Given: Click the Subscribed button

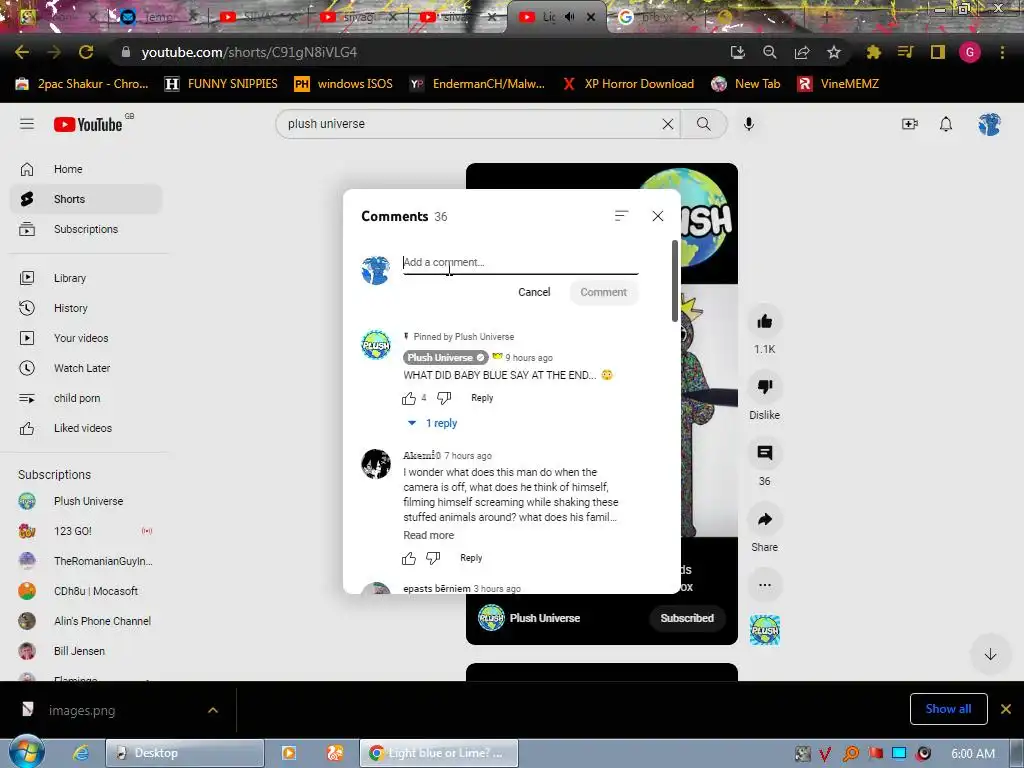Looking at the screenshot, I should tap(687, 618).
